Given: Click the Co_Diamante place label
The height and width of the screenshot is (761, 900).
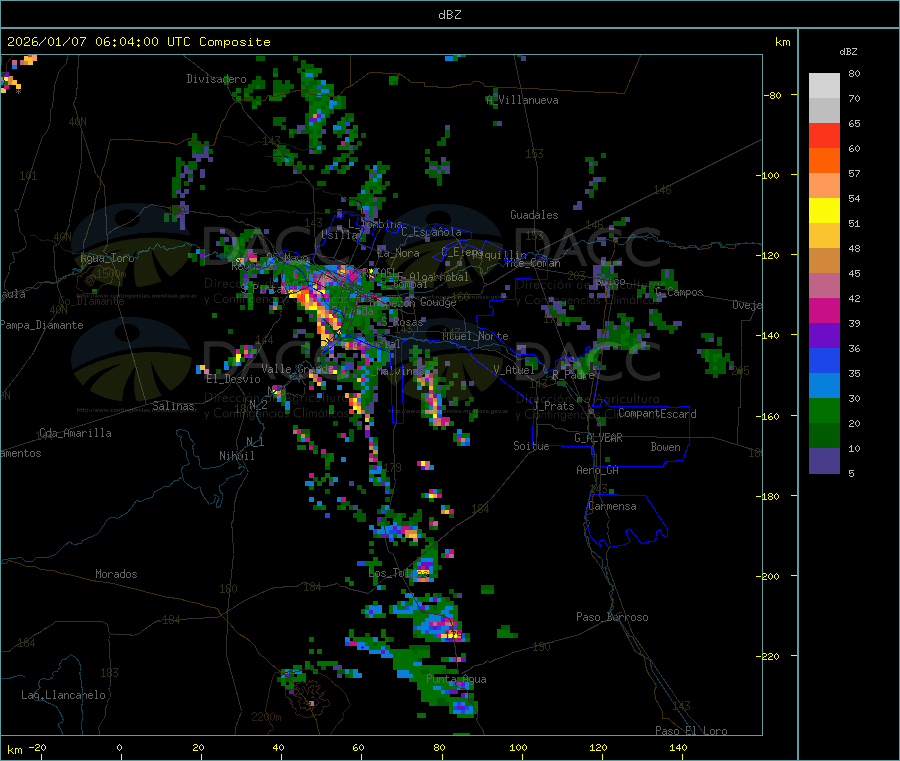Looking at the screenshot, I should click(x=91, y=301).
